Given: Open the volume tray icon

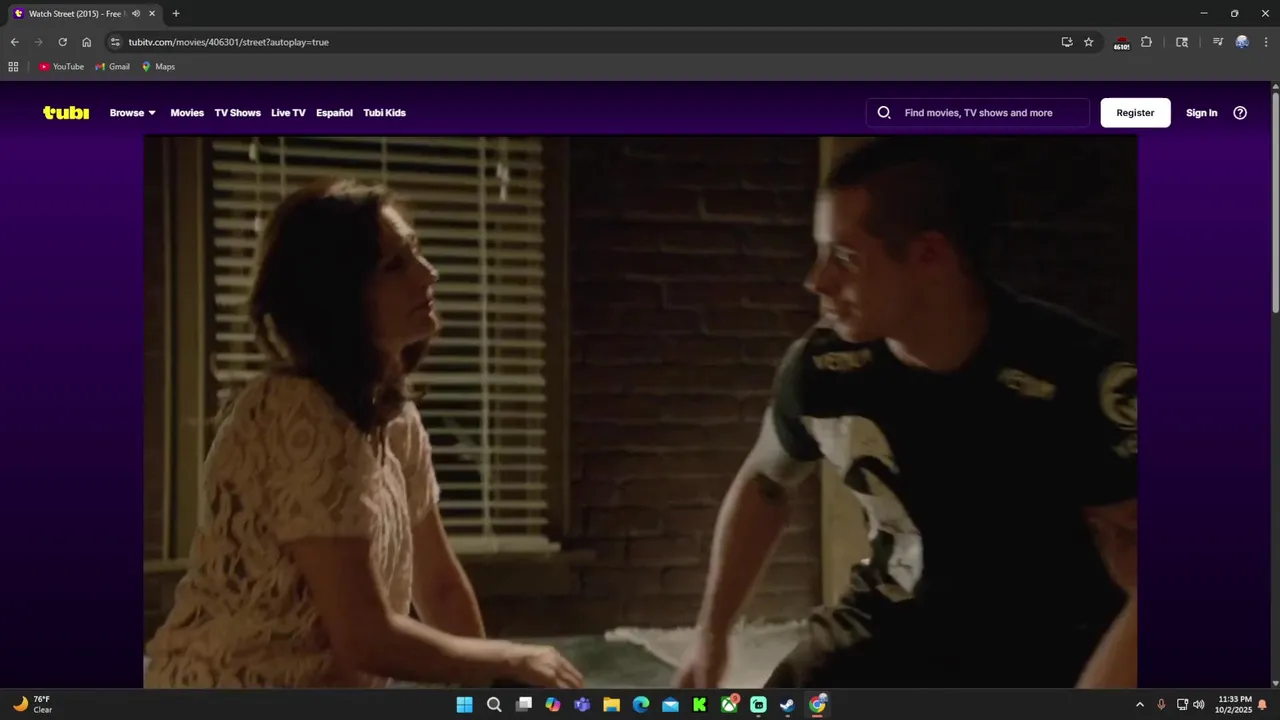Looking at the screenshot, I should click(x=1198, y=705).
